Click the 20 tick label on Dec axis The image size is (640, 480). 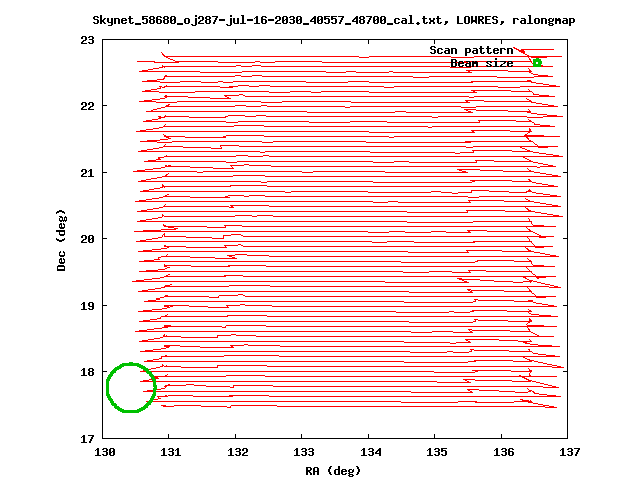click(x=87, y=239)
